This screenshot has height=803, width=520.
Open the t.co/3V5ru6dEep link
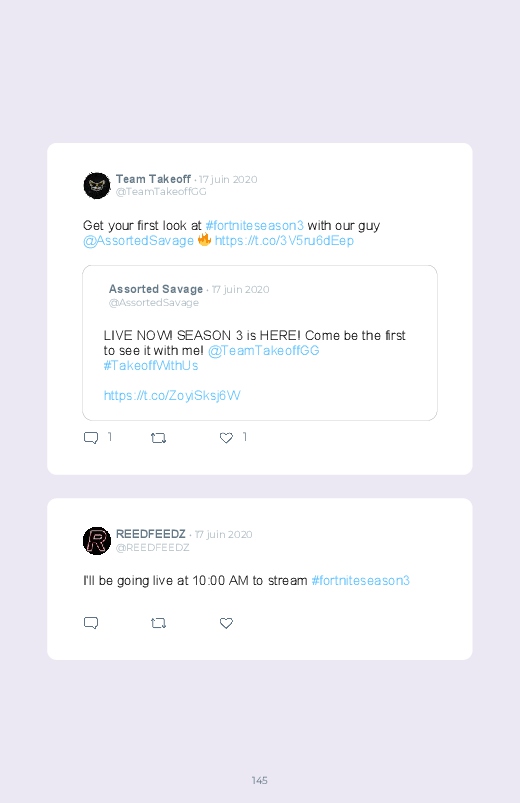284,241
